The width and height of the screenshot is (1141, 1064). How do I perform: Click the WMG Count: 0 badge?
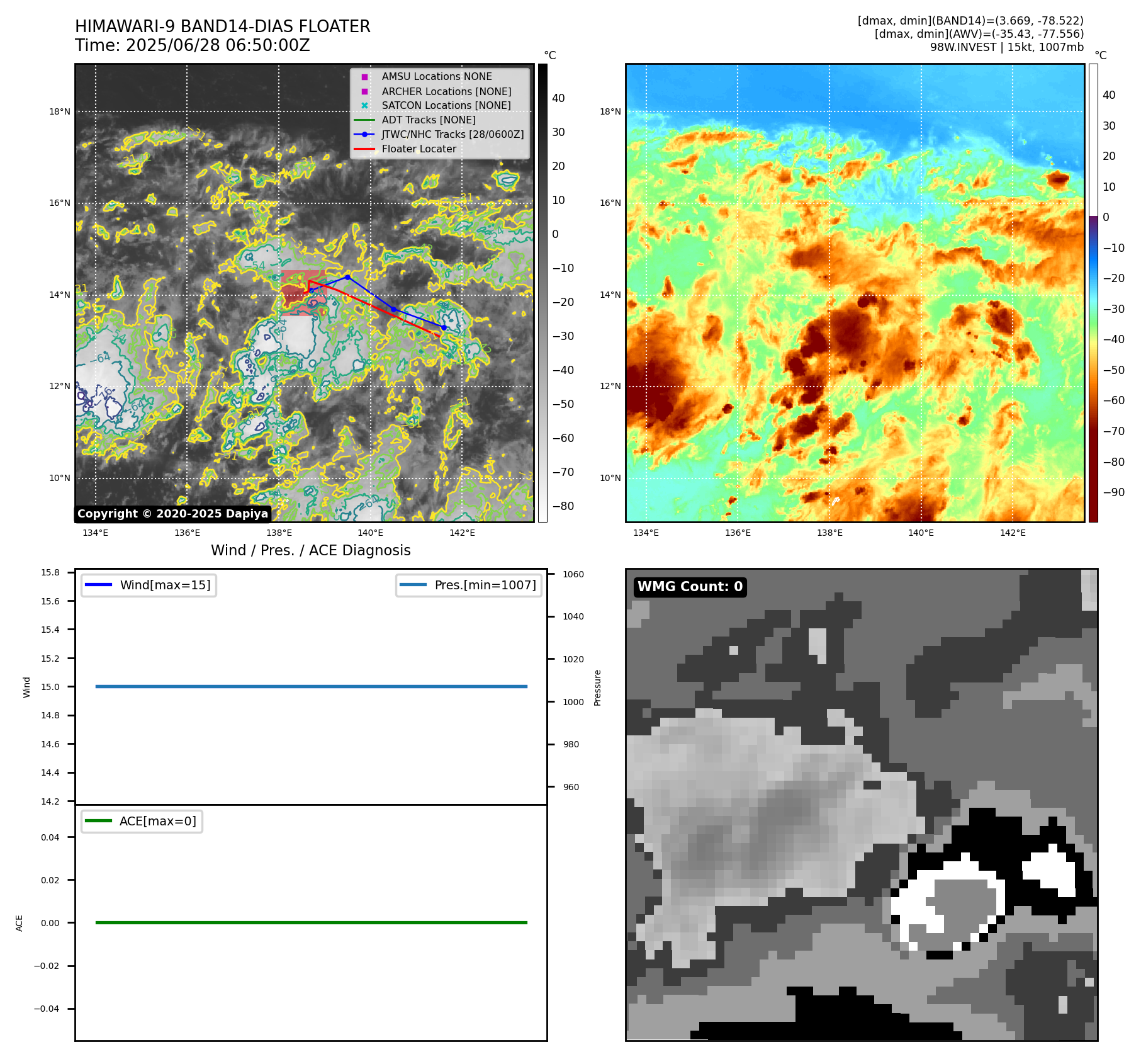(690, 587)
